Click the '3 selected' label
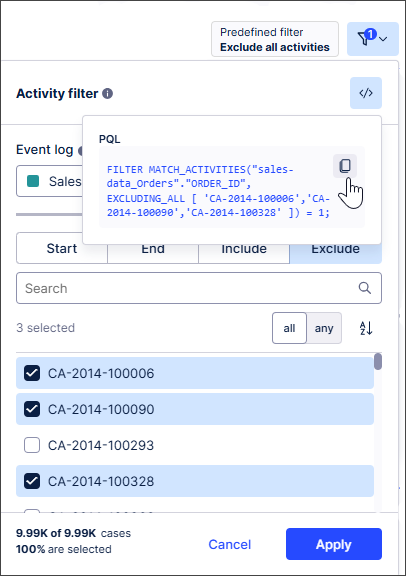The image size is (406, 576). 46,328
